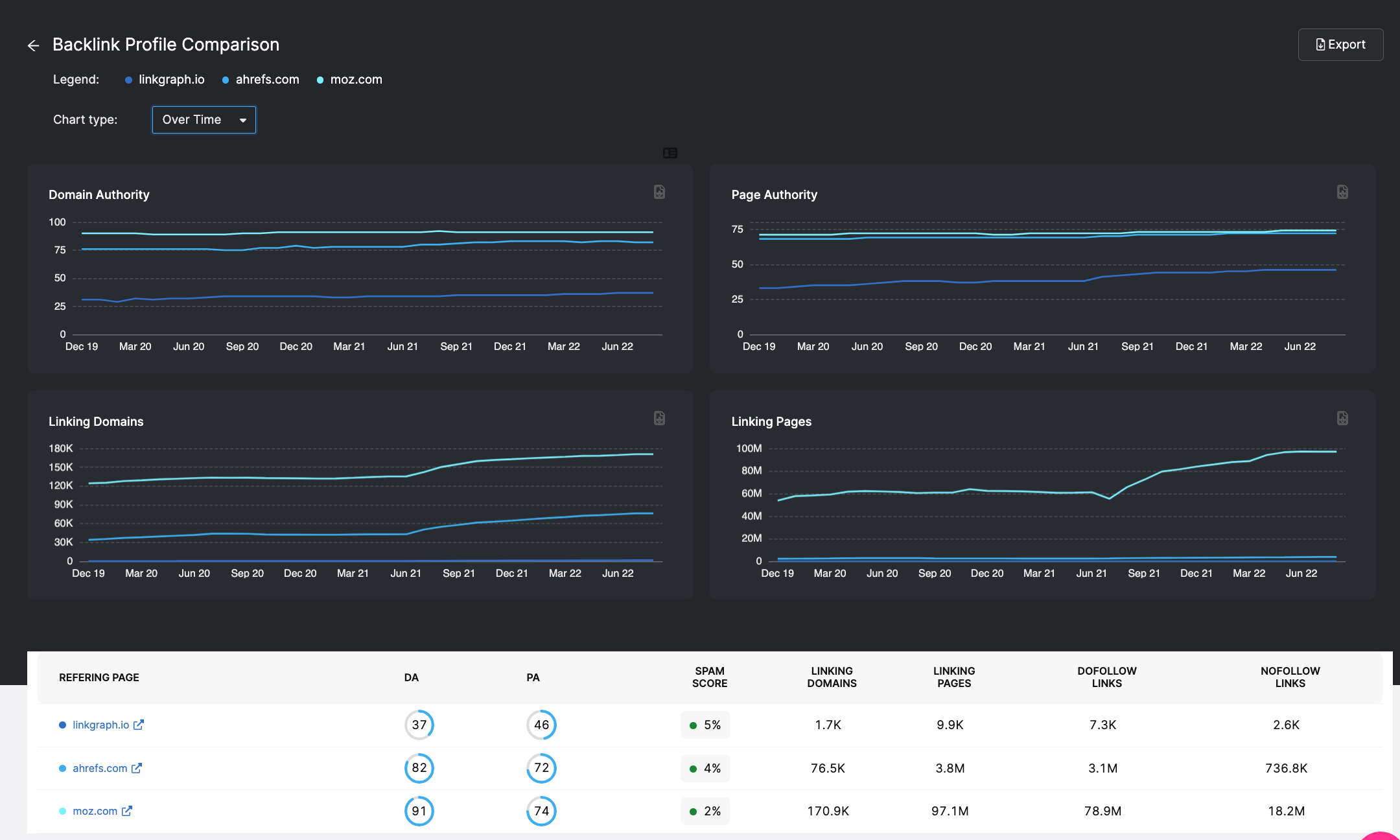Click the 2% spam score badge

click(705, 811)
